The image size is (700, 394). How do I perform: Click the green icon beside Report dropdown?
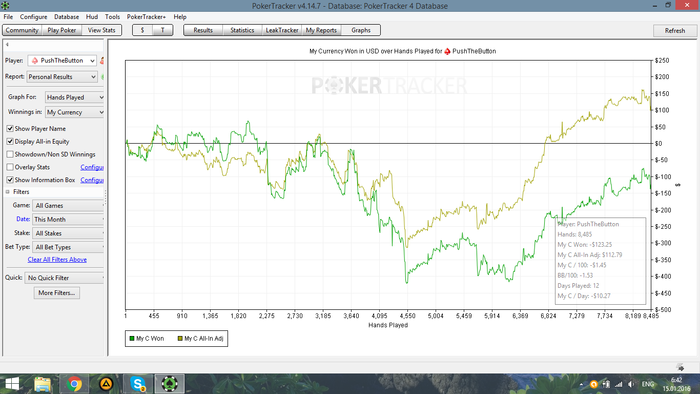tap(102, 77)
